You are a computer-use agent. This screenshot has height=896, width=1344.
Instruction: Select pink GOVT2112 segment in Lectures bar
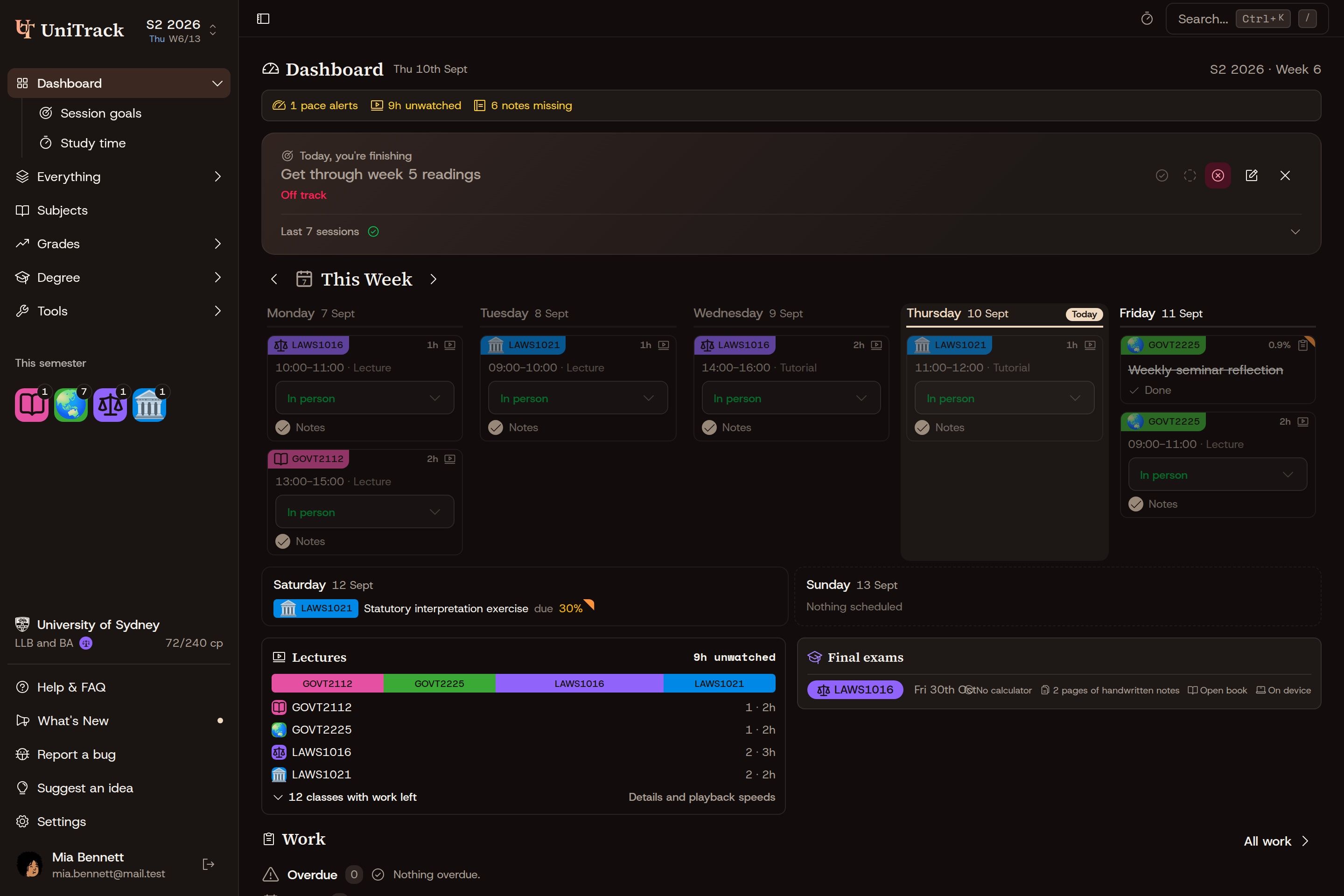click(328, 683)
